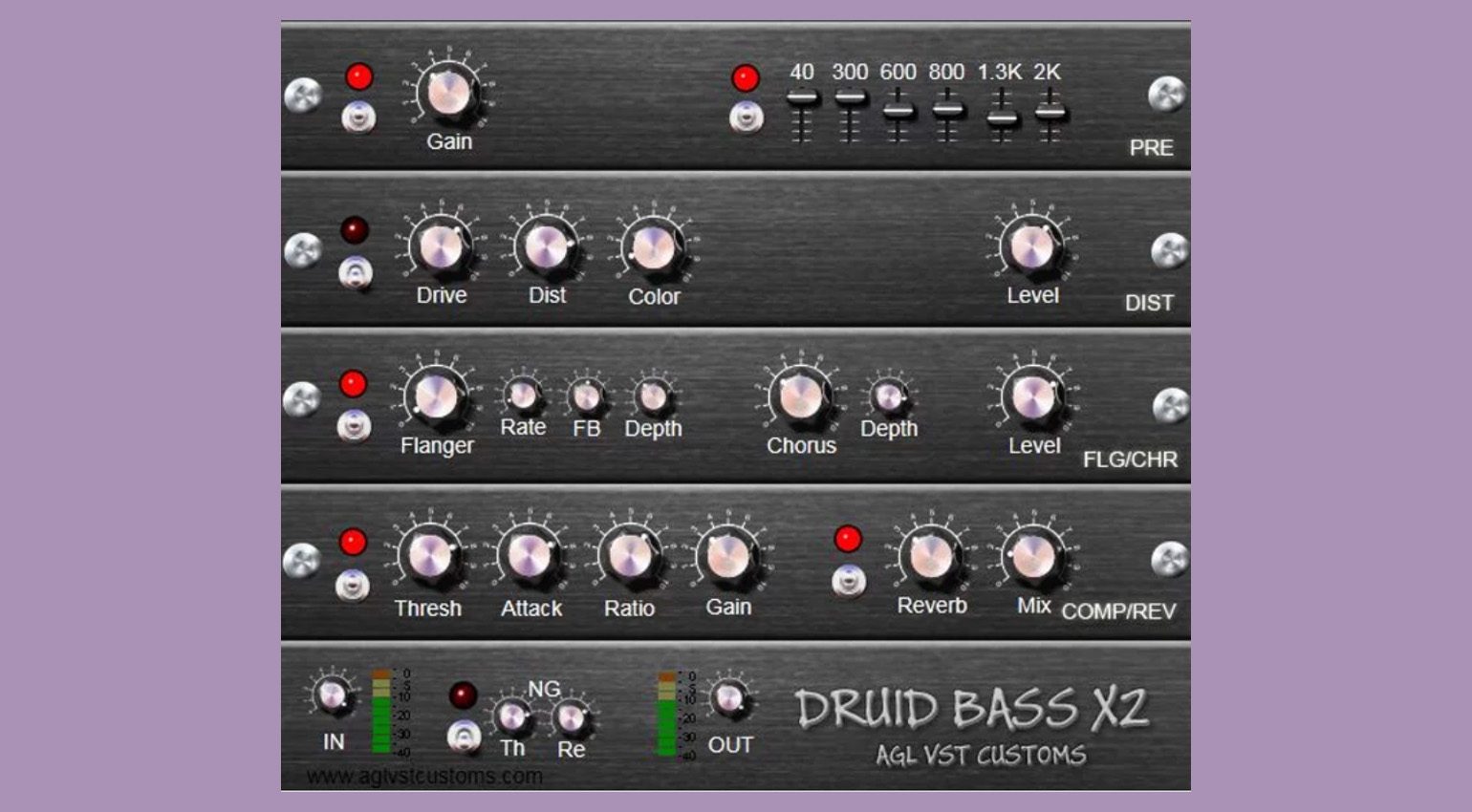Click the COMP/REV section label

pos(1118,611)
